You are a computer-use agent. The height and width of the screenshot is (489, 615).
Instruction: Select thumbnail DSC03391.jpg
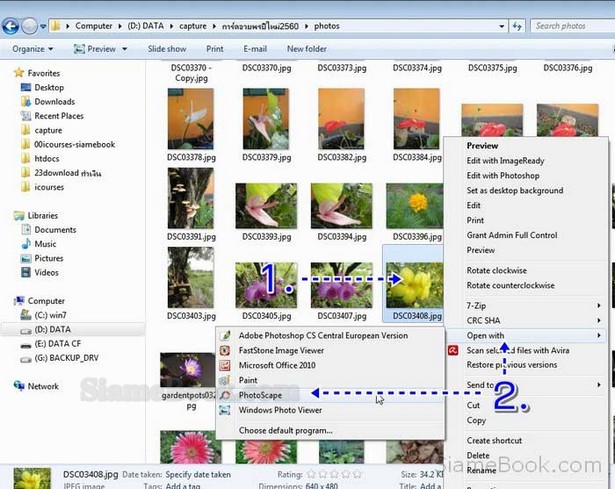pyautogui.click(x=191, y=198)
